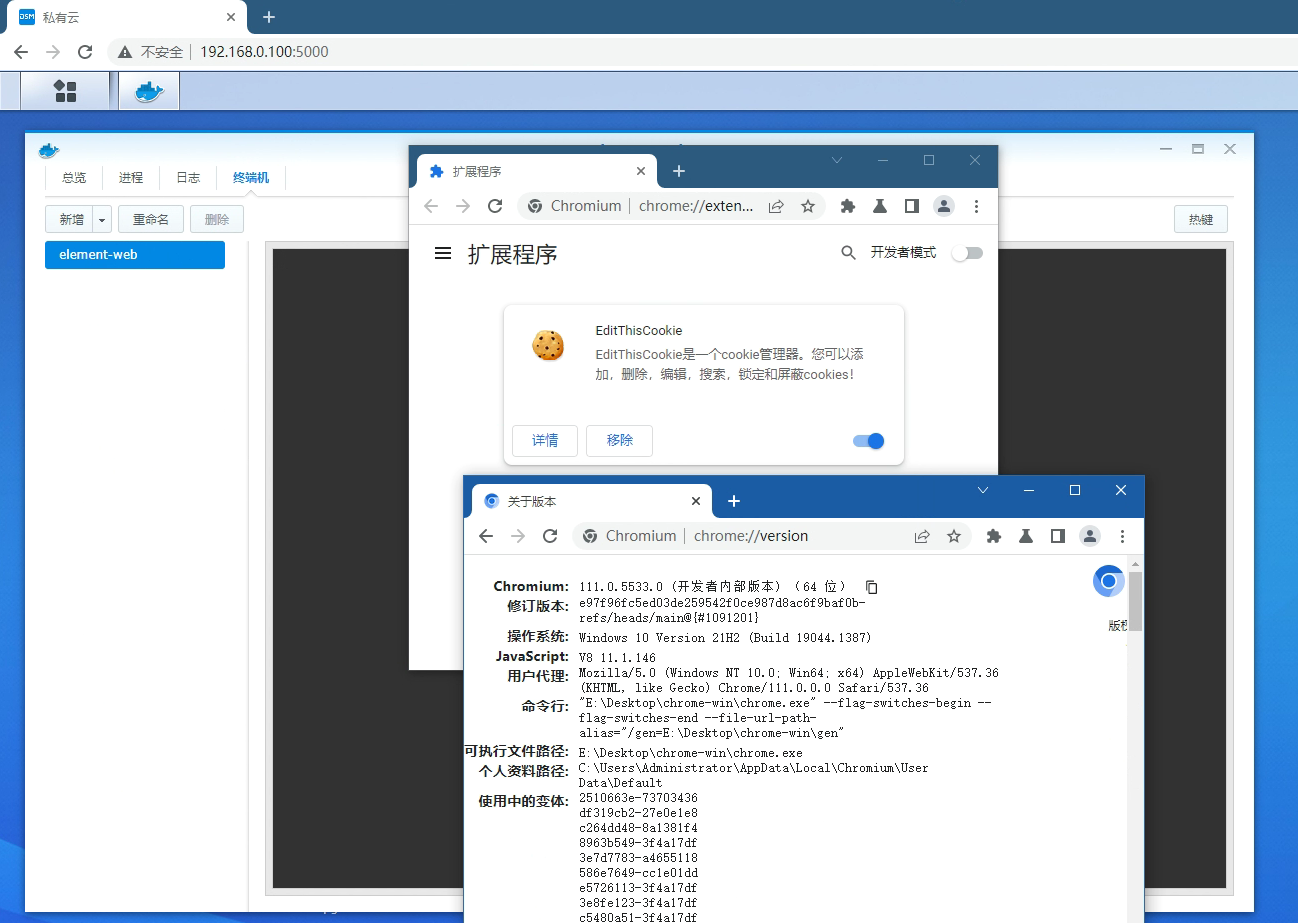Go back in the 扩展程序 window

click(x=431, y=206)
